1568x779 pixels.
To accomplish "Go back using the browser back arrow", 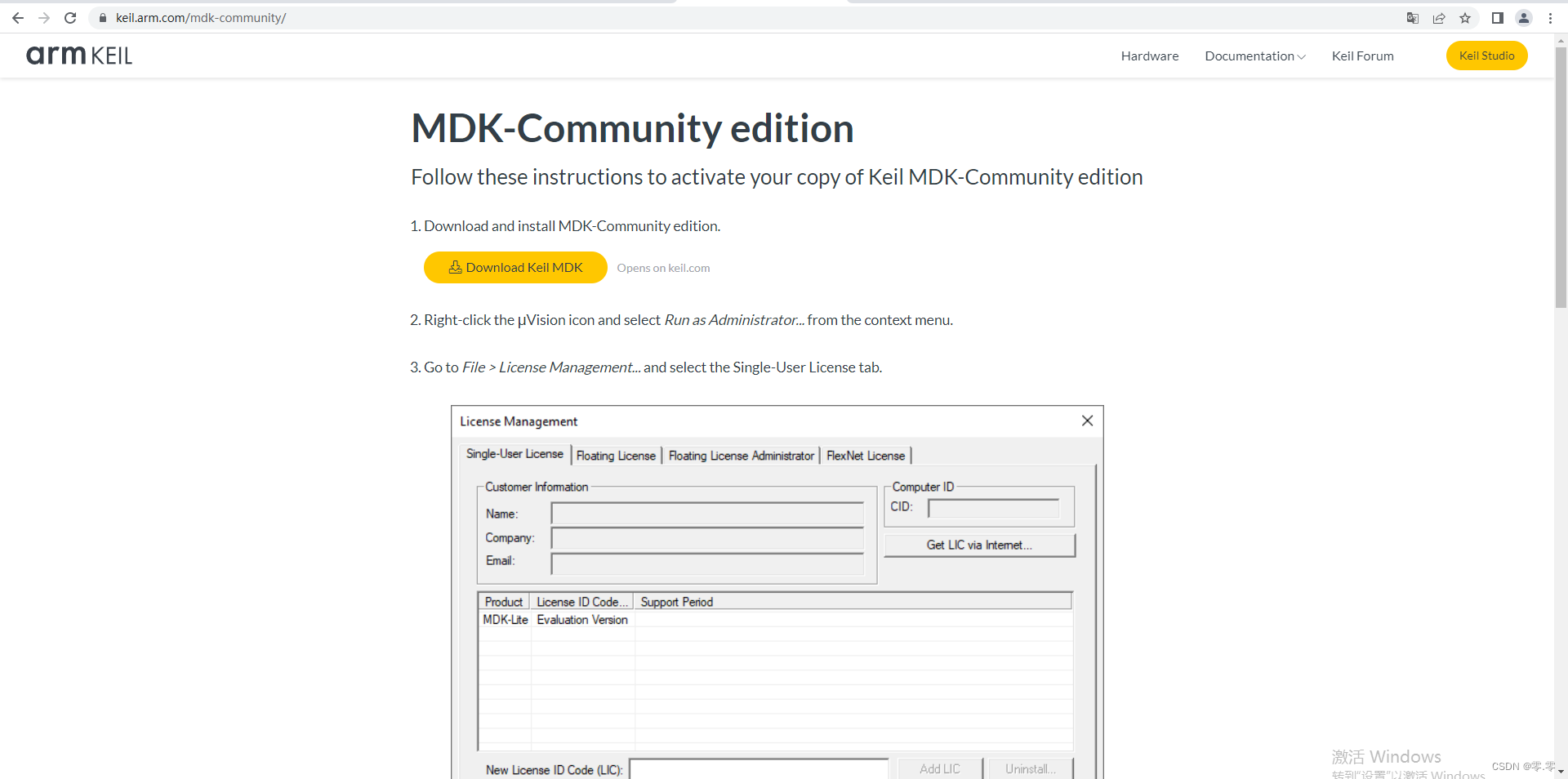I will tap(18, 18).
